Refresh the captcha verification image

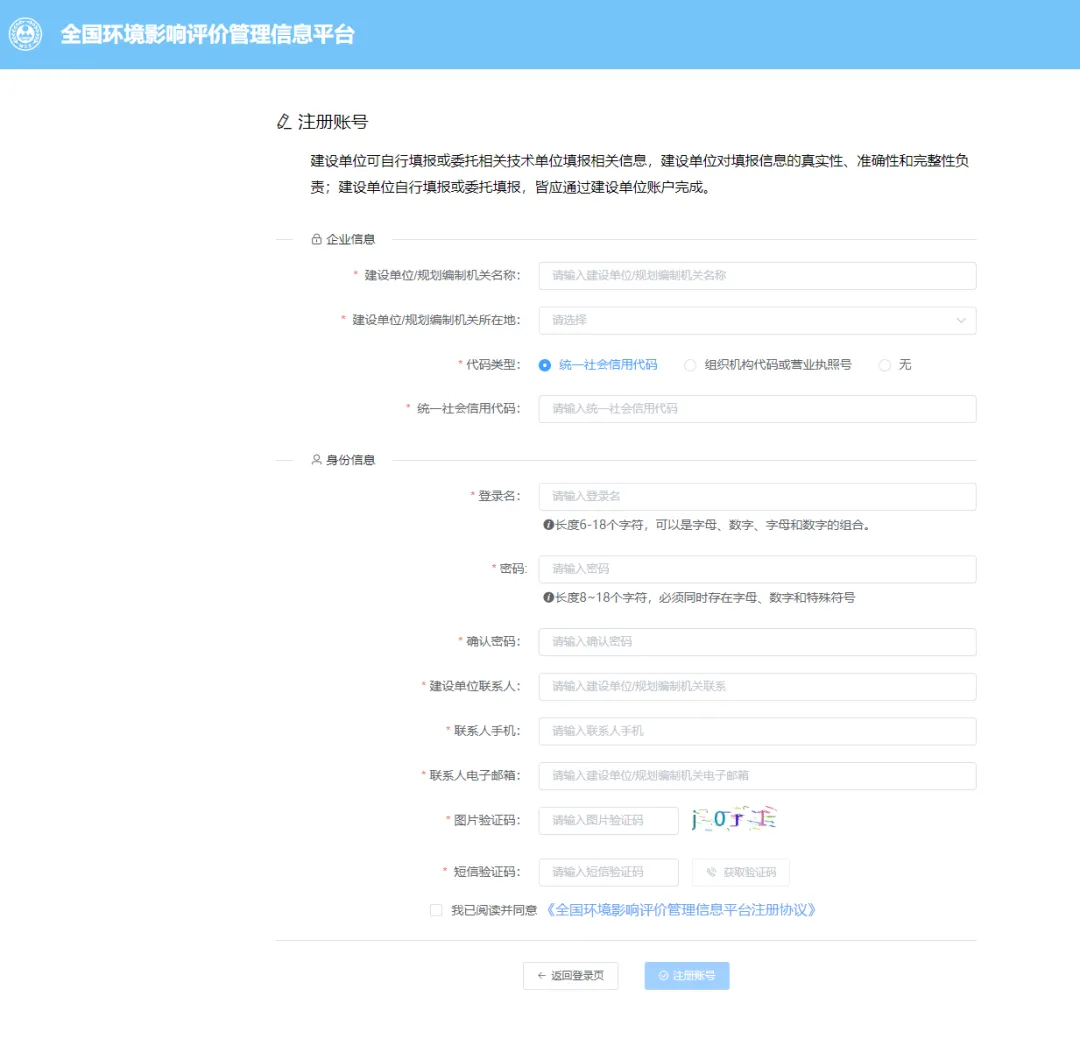(735, 820)
